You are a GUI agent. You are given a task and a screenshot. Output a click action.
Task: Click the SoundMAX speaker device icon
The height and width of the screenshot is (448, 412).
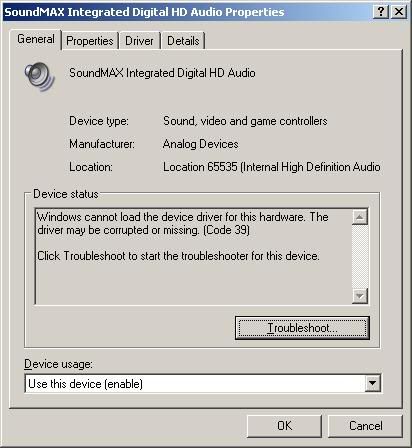click(x=40, y=77)
